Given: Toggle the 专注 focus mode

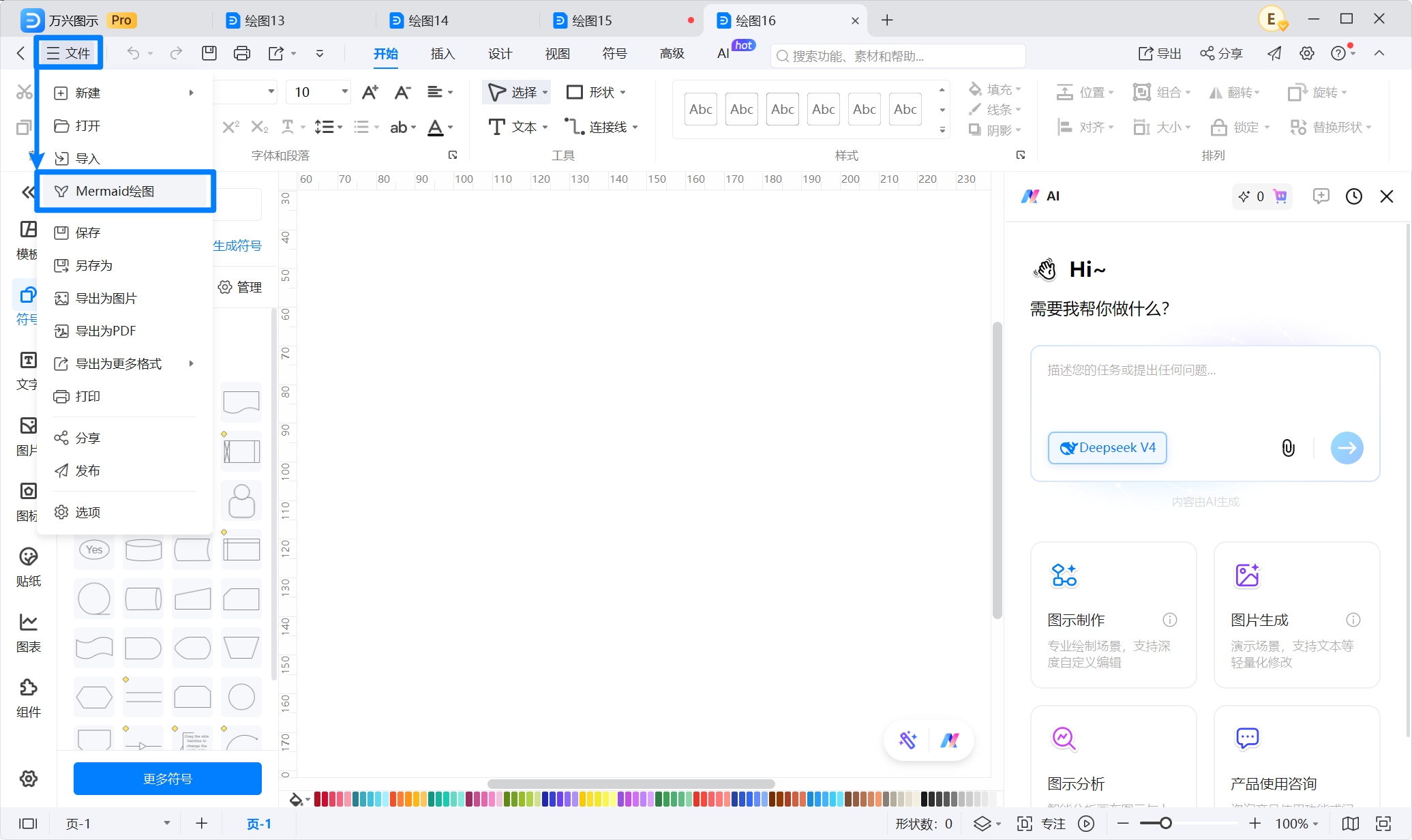Looking at the screenshot, I should click(x=1042, y=824).
